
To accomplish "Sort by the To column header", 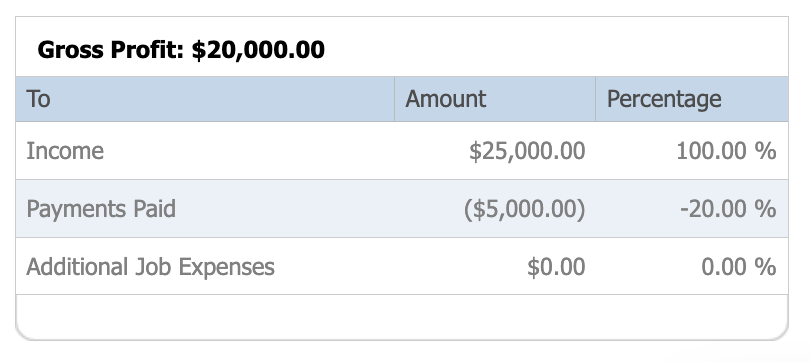I will point(205,99).
